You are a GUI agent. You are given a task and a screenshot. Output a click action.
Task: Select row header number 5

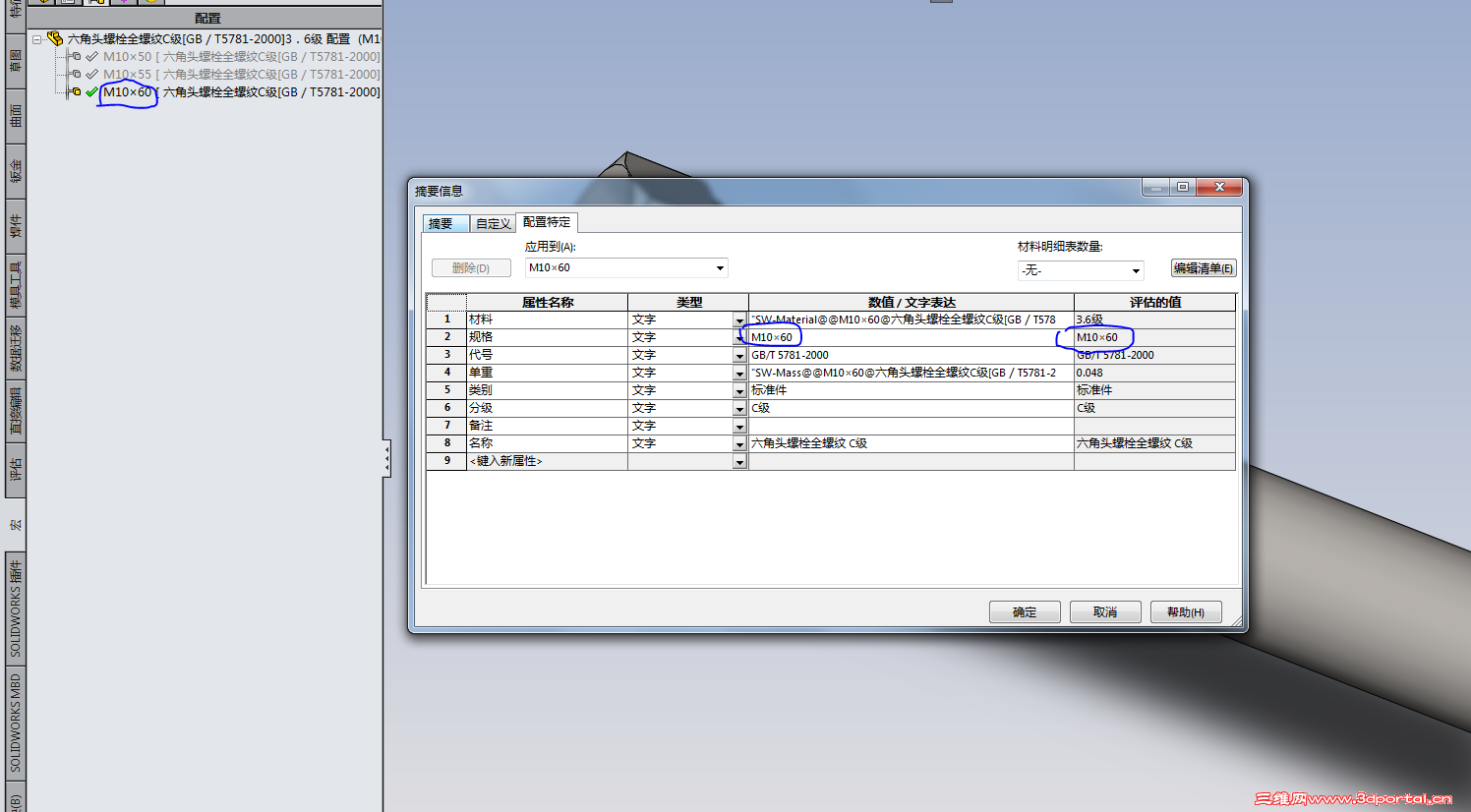446,391
